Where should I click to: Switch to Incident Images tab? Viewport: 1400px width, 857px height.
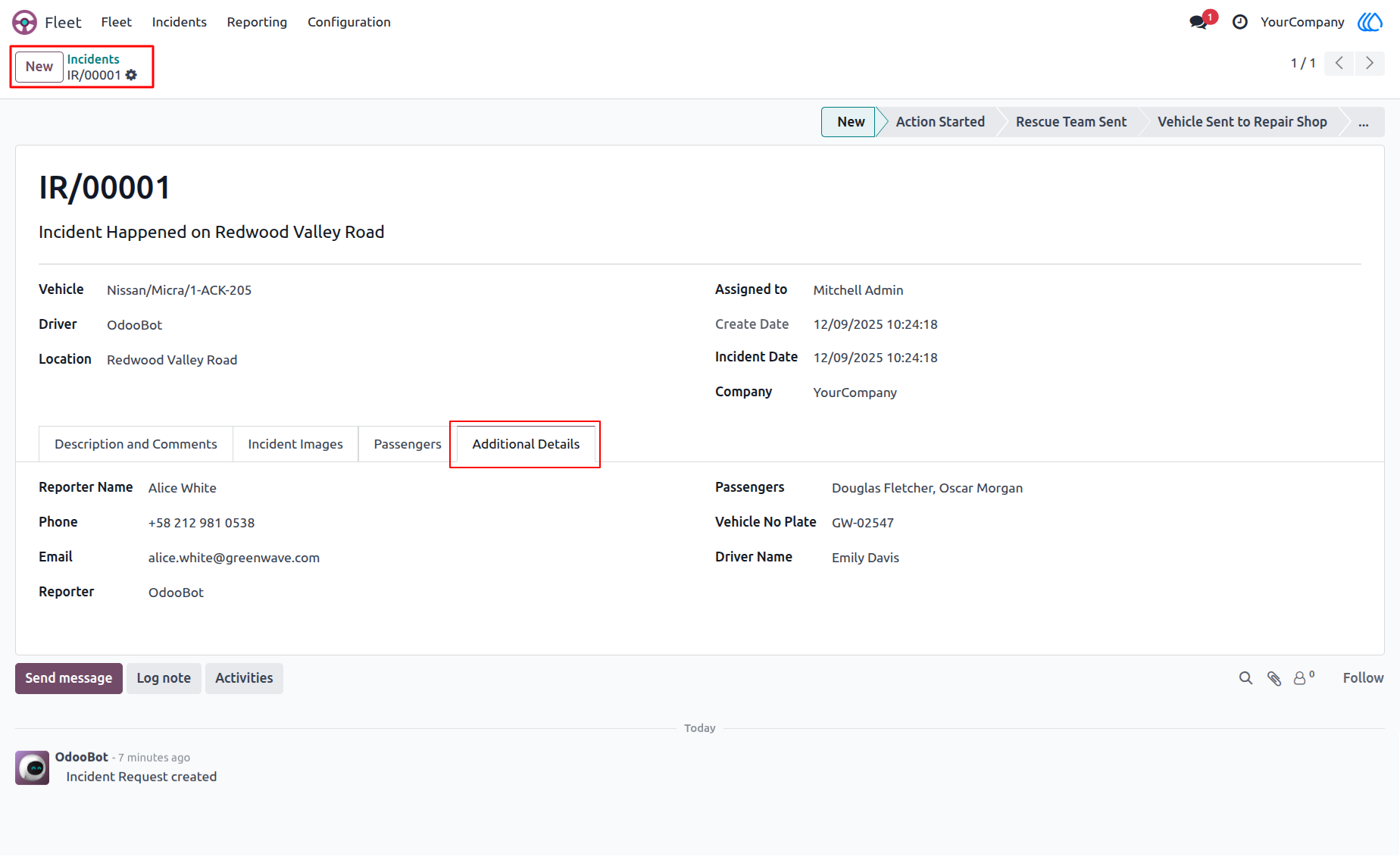[x=295, y=444]
